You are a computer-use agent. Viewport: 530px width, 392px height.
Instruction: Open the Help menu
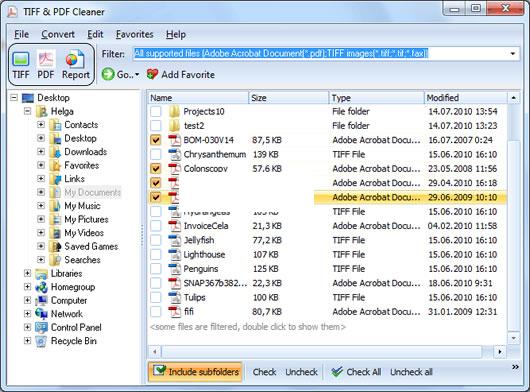176,34
